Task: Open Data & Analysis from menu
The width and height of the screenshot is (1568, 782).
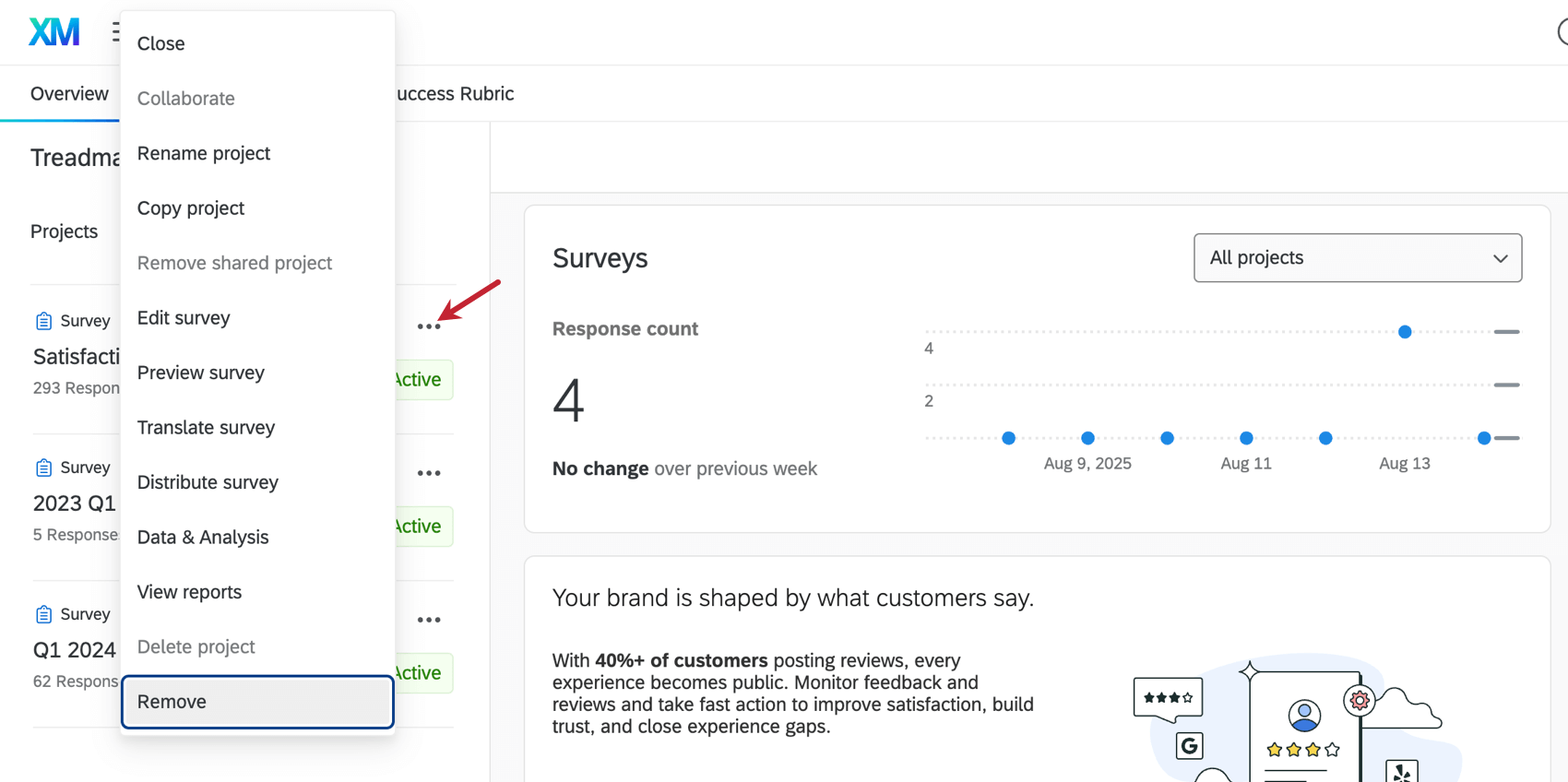Action: (x=203, y=538)
